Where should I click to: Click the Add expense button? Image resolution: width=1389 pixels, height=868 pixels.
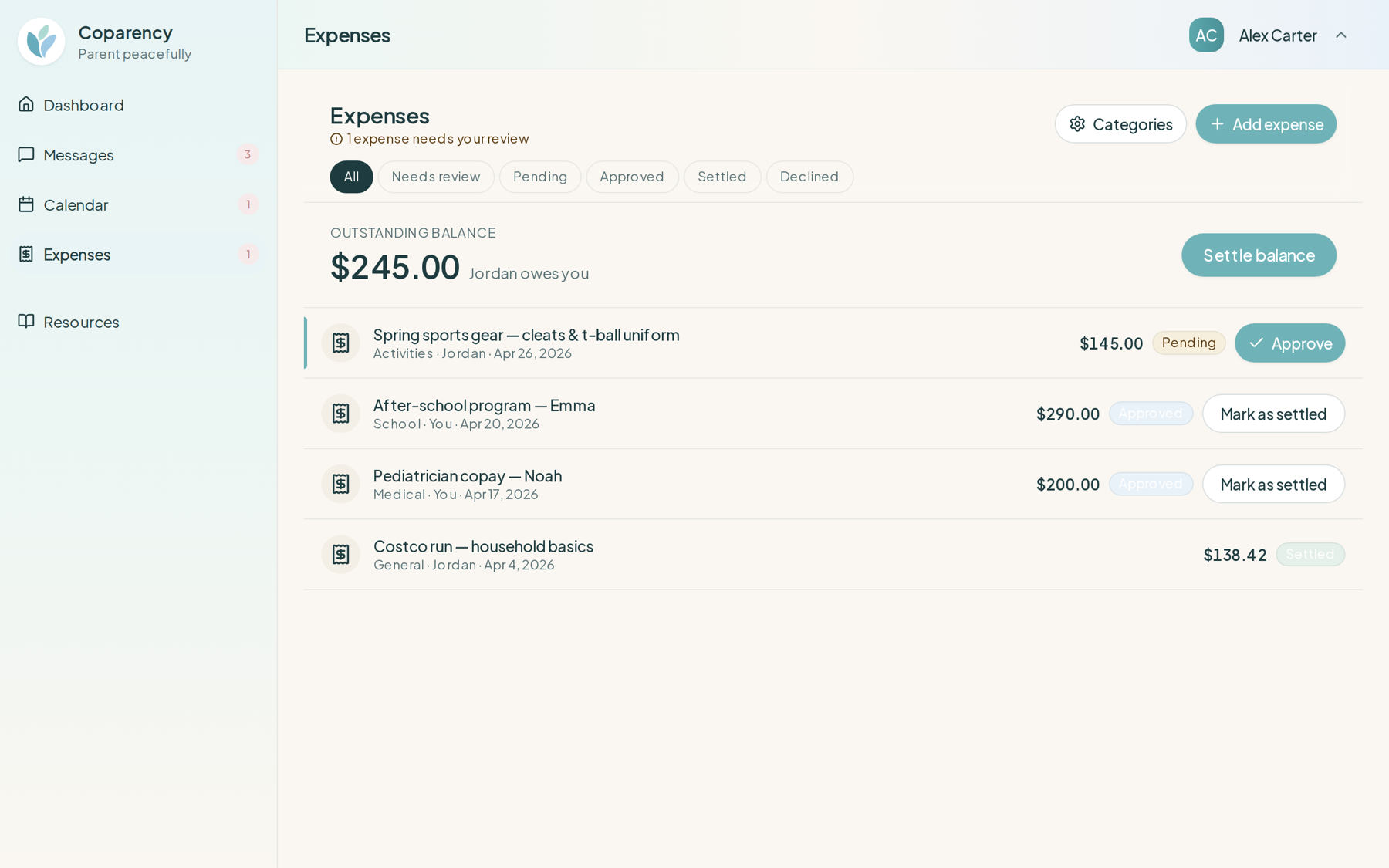click(x=1266, y=123)
